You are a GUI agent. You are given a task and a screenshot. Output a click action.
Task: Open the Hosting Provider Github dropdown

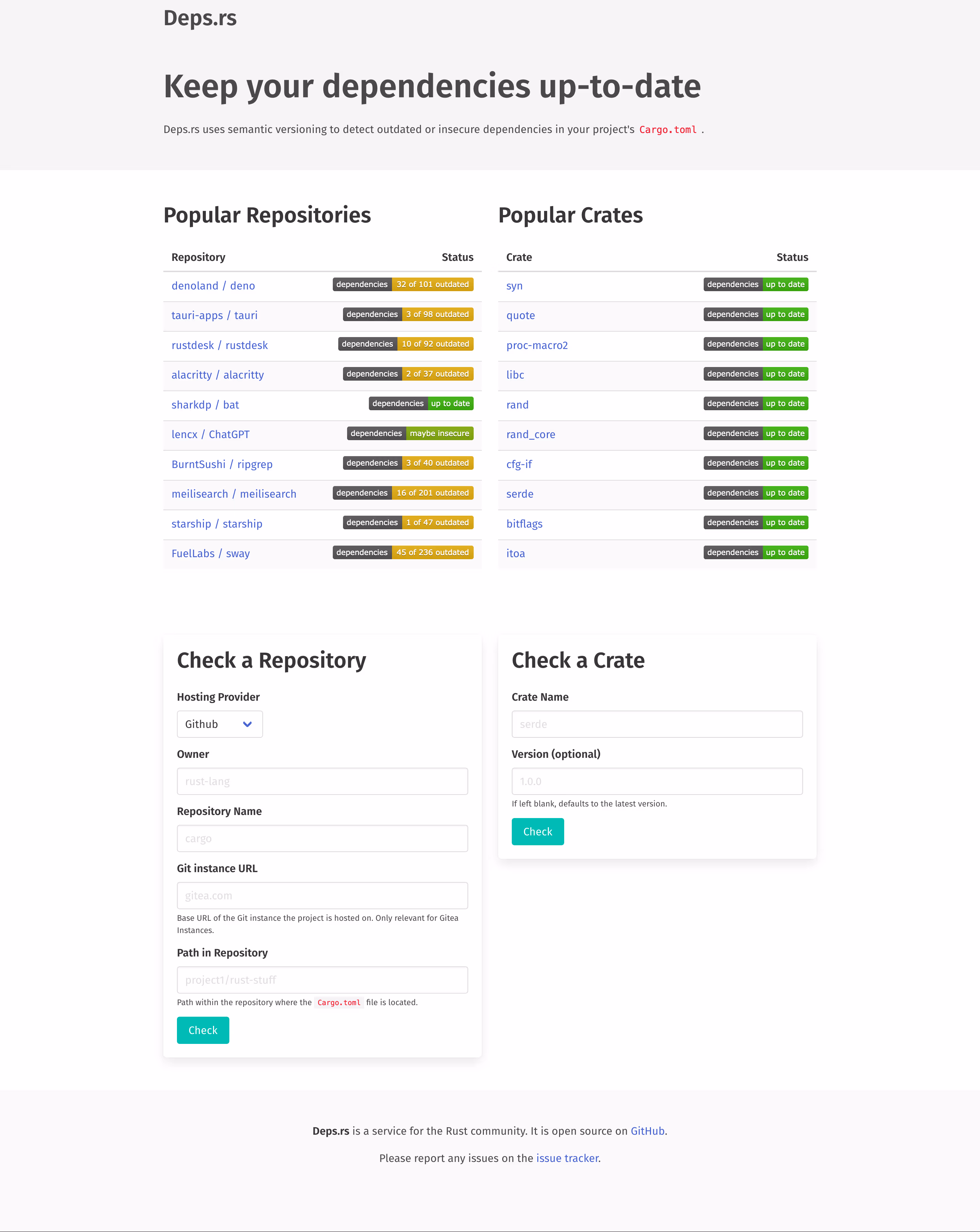coord(219,724)
